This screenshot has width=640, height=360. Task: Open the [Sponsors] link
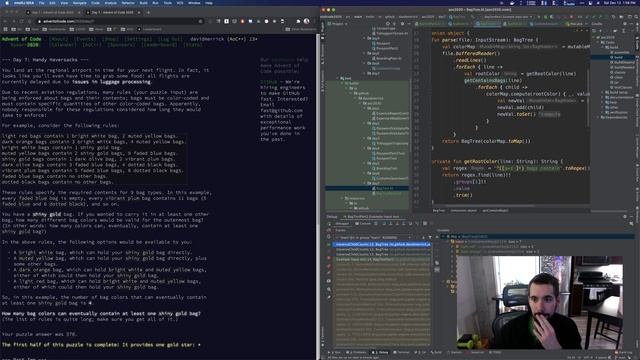pyautogui.click(x=122, y=45)
